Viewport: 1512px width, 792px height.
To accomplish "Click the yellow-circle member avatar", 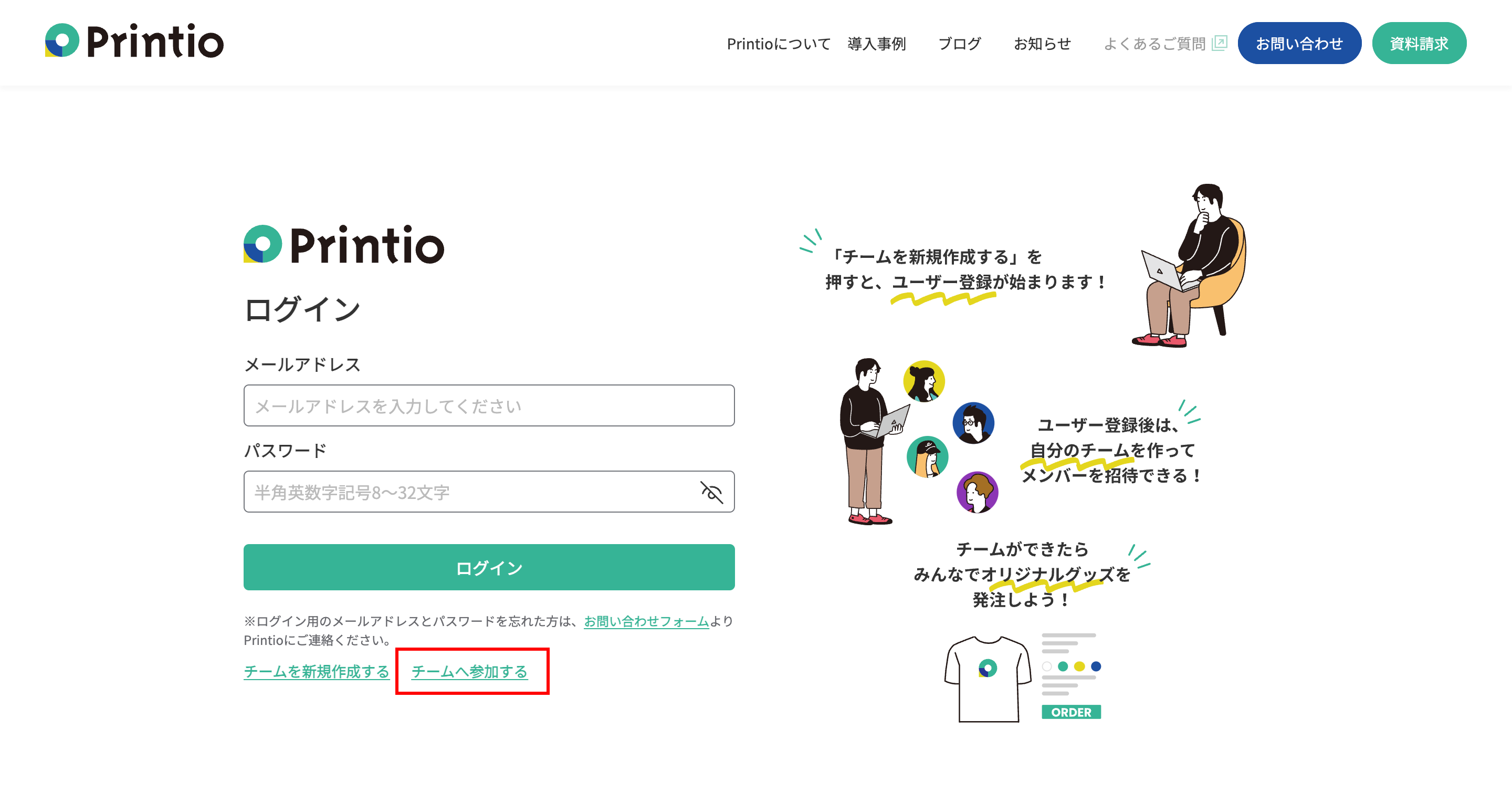I will pyautogui.click(x=924, y=382).
